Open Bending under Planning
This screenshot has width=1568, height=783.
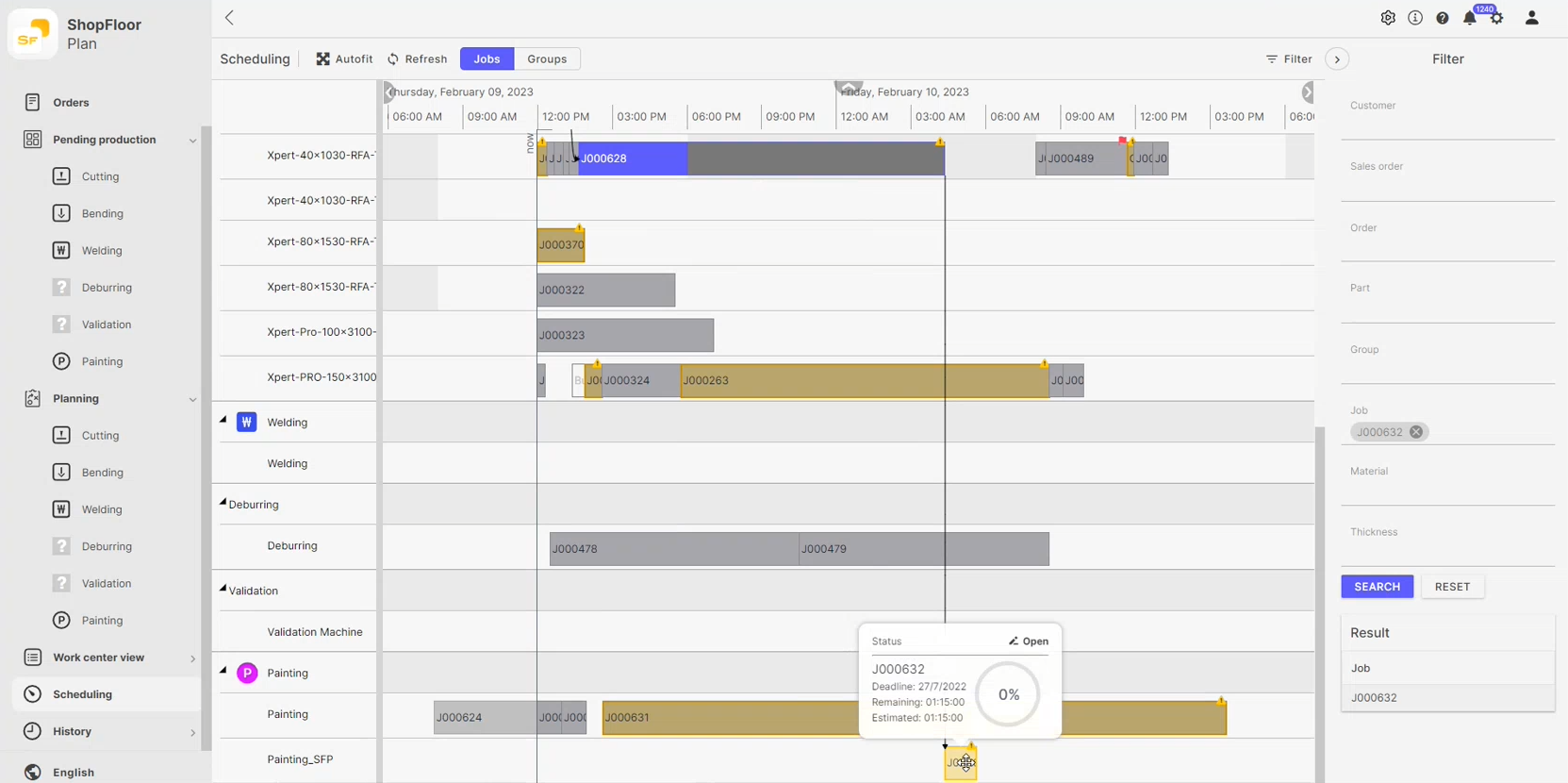coord(102,472)
